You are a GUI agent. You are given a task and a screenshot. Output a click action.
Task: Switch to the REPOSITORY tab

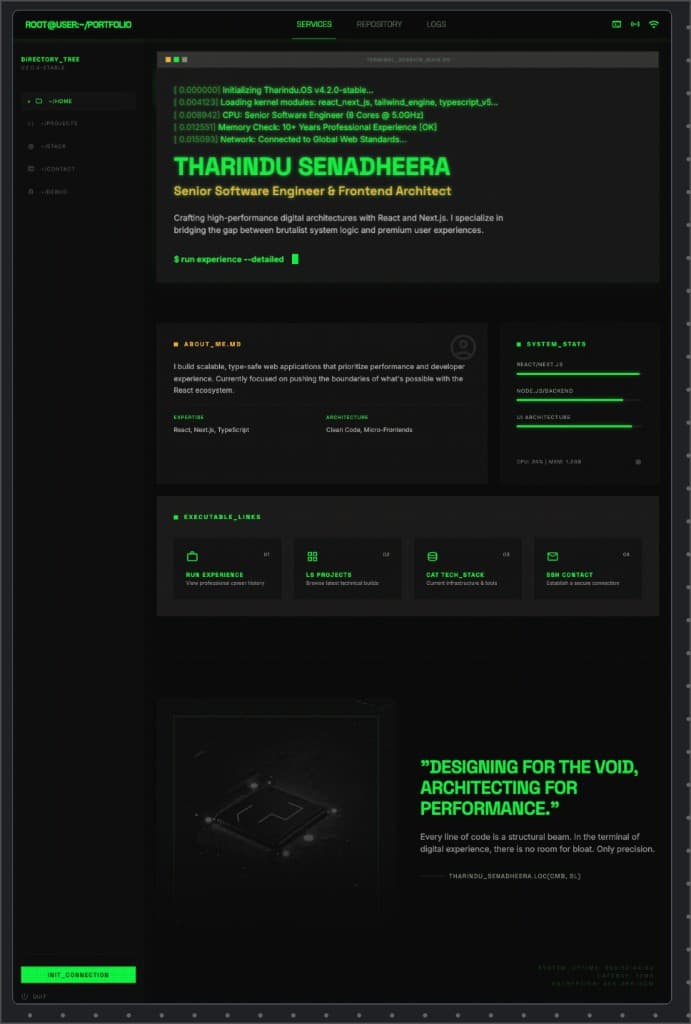(x=379, y=24)
